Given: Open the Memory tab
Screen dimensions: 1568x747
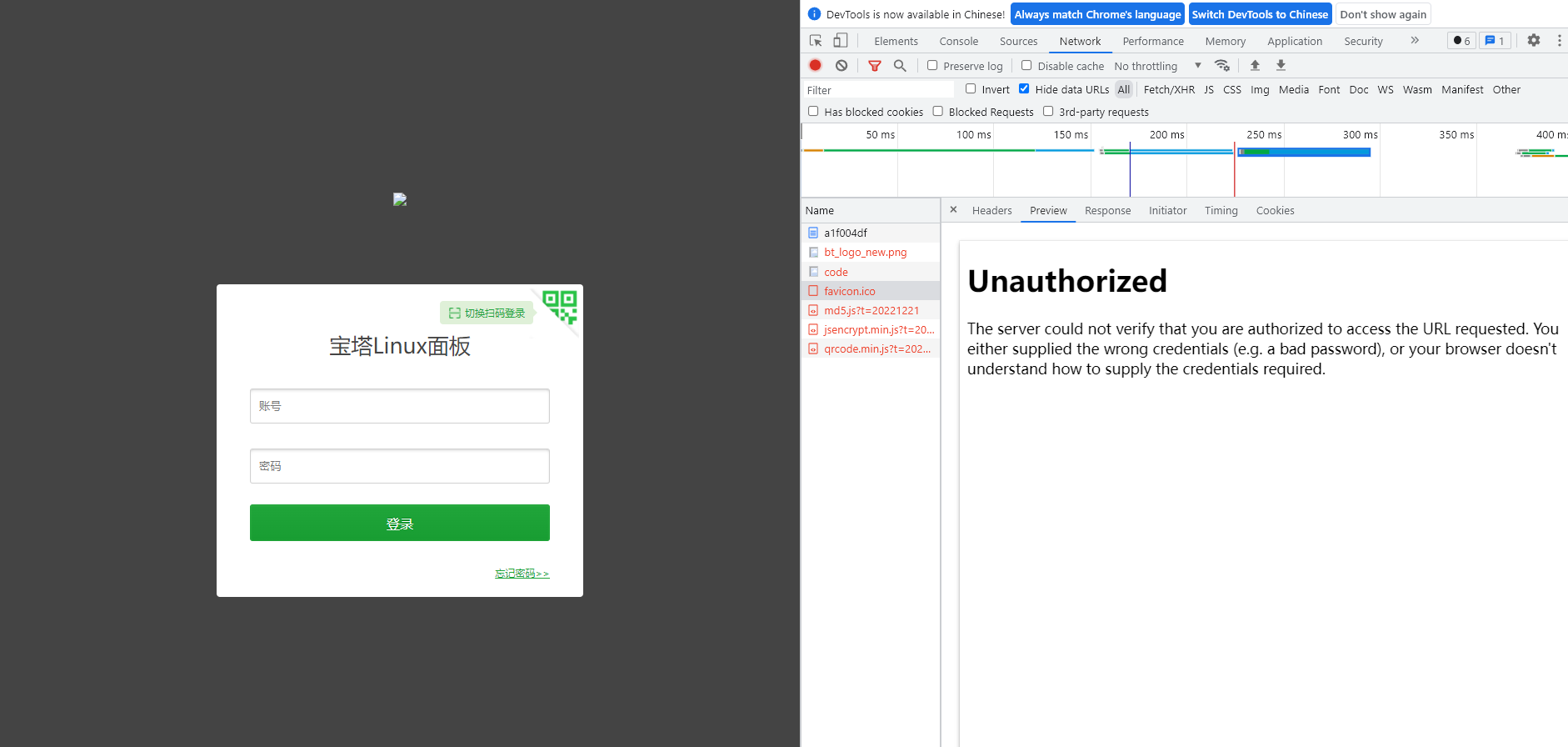Looking at the screenshot, I should coord(1226,41).
